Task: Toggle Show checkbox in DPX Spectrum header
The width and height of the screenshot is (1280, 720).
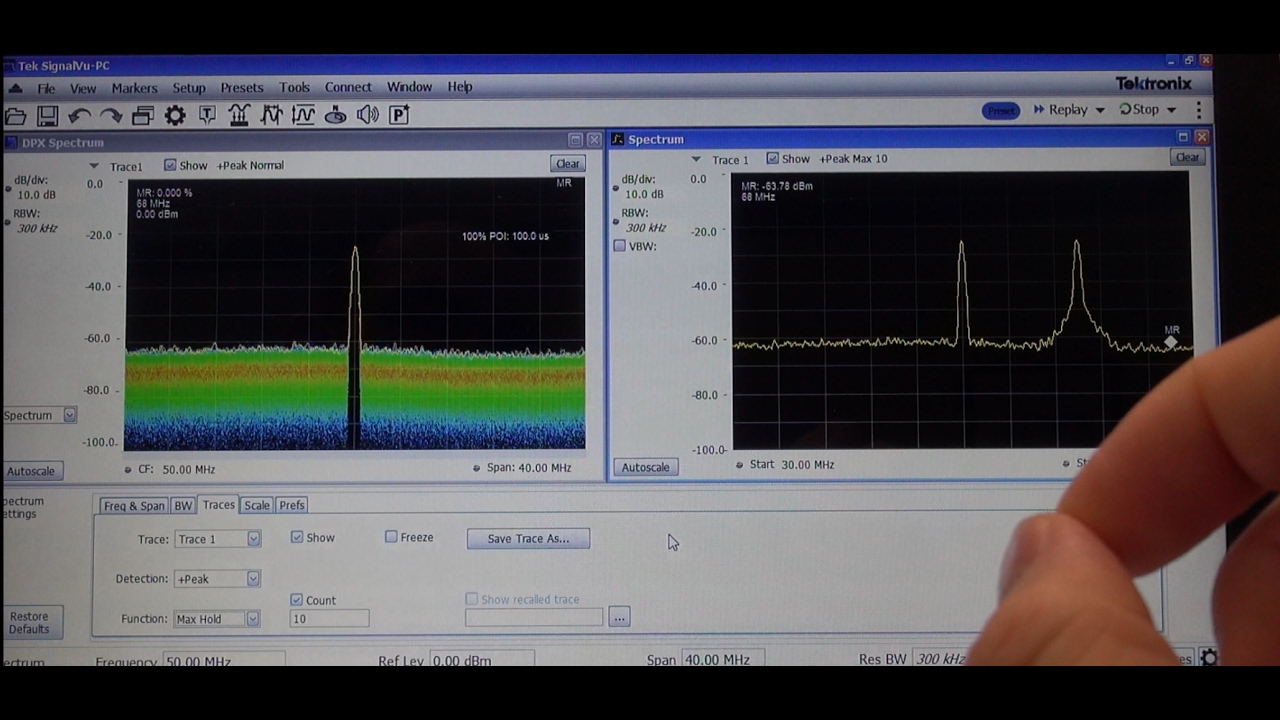Action: click(170, 165)
